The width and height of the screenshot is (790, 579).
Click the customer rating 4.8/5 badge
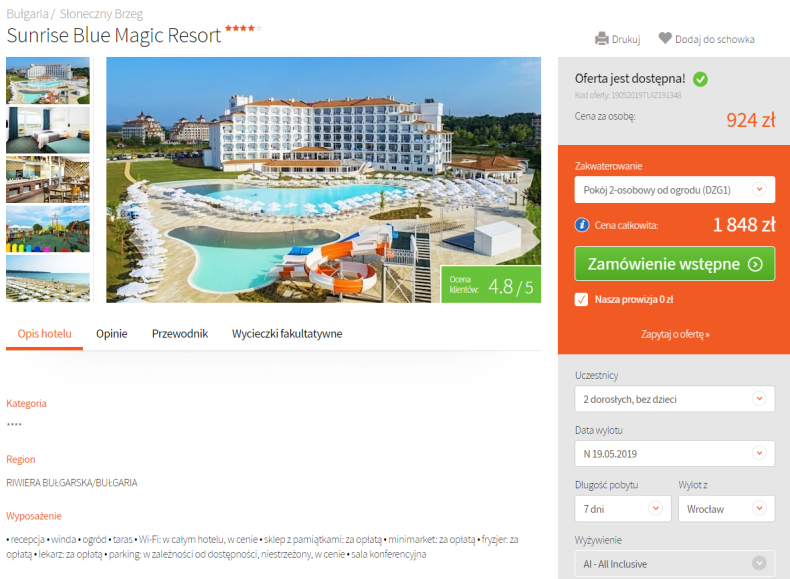(491, 284)
